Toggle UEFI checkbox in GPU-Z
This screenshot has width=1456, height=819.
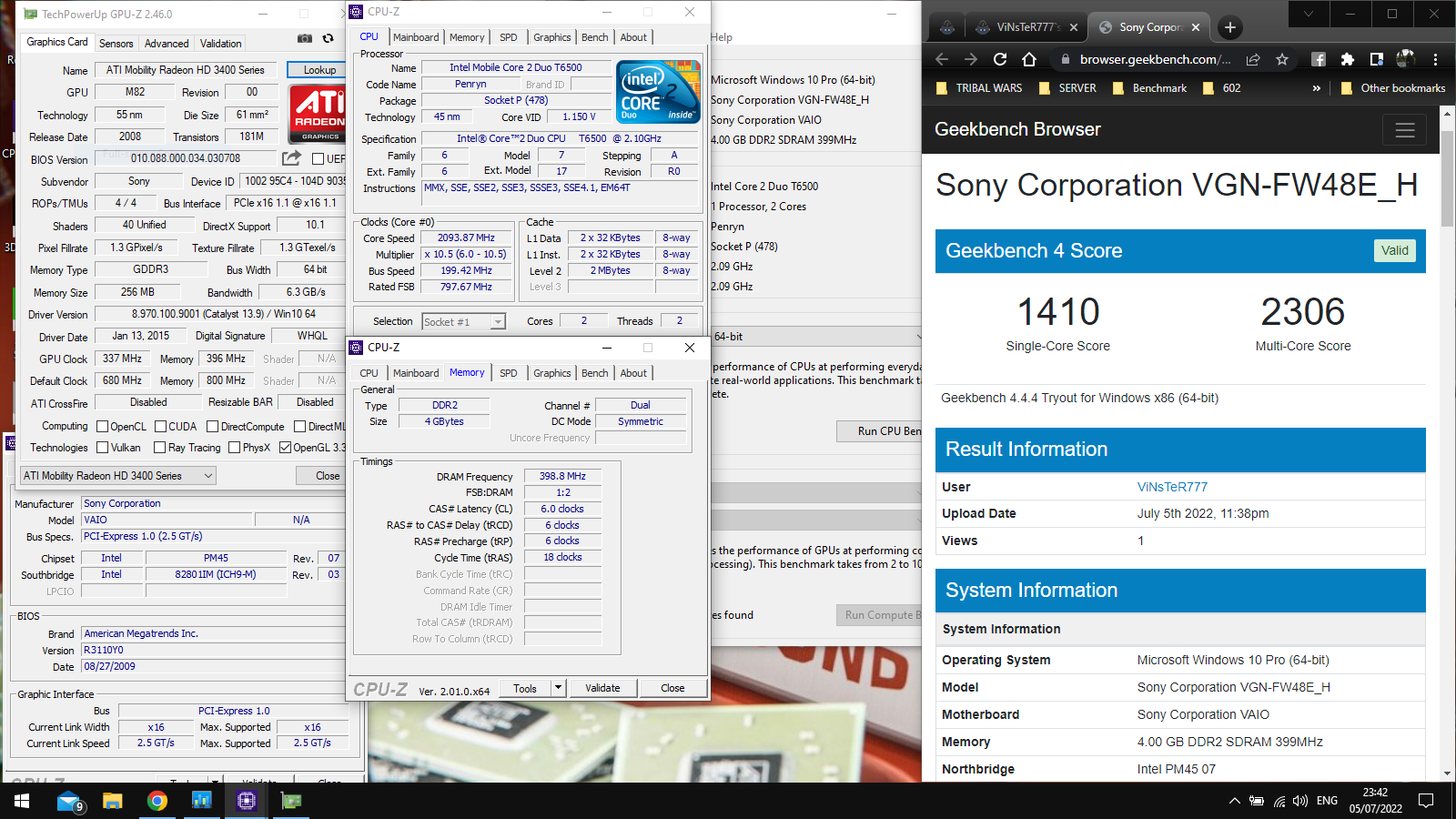tap(318, 158)
